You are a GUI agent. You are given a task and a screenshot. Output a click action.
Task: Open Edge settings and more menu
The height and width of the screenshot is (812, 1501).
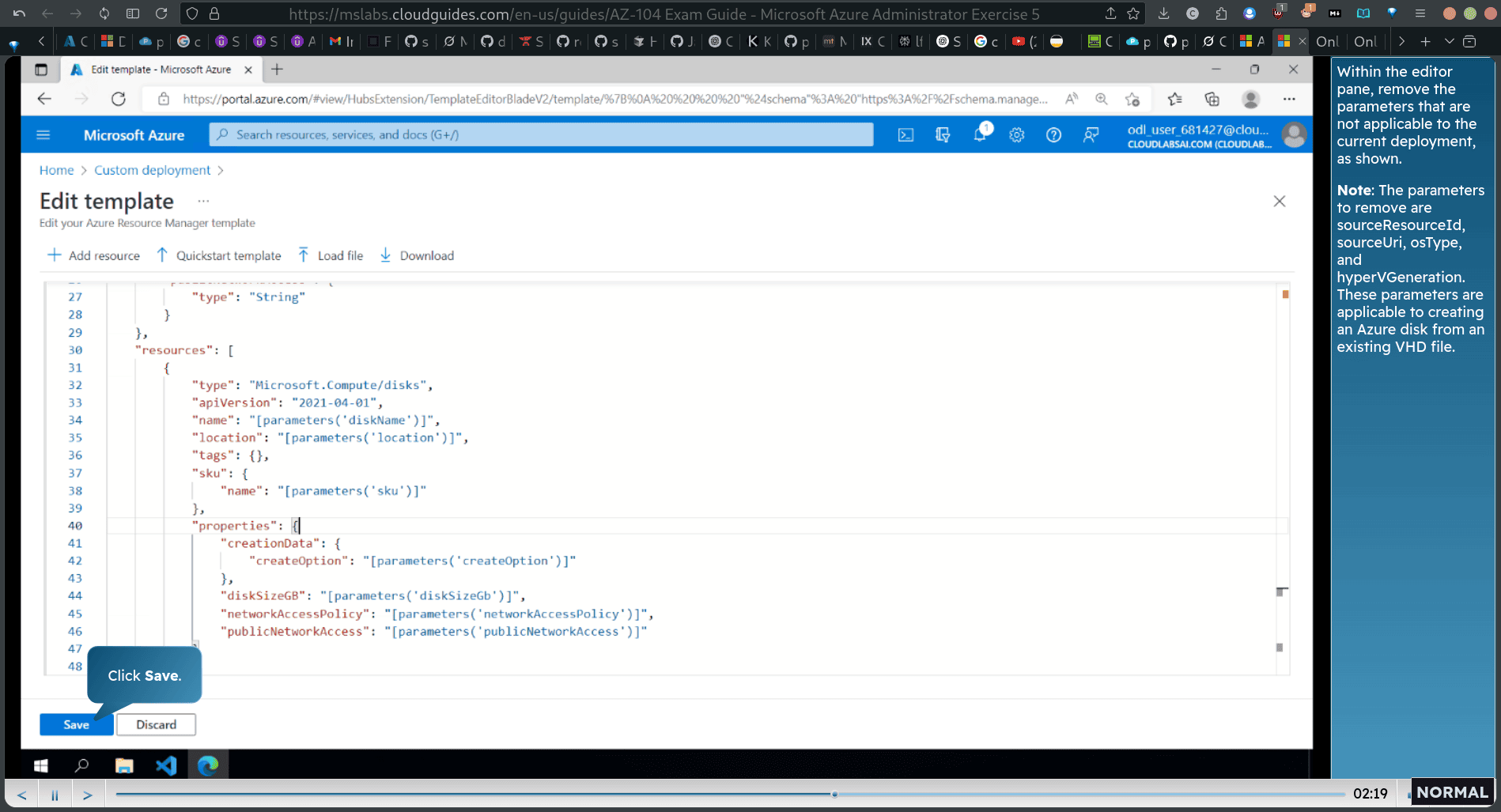point(1289,99)
